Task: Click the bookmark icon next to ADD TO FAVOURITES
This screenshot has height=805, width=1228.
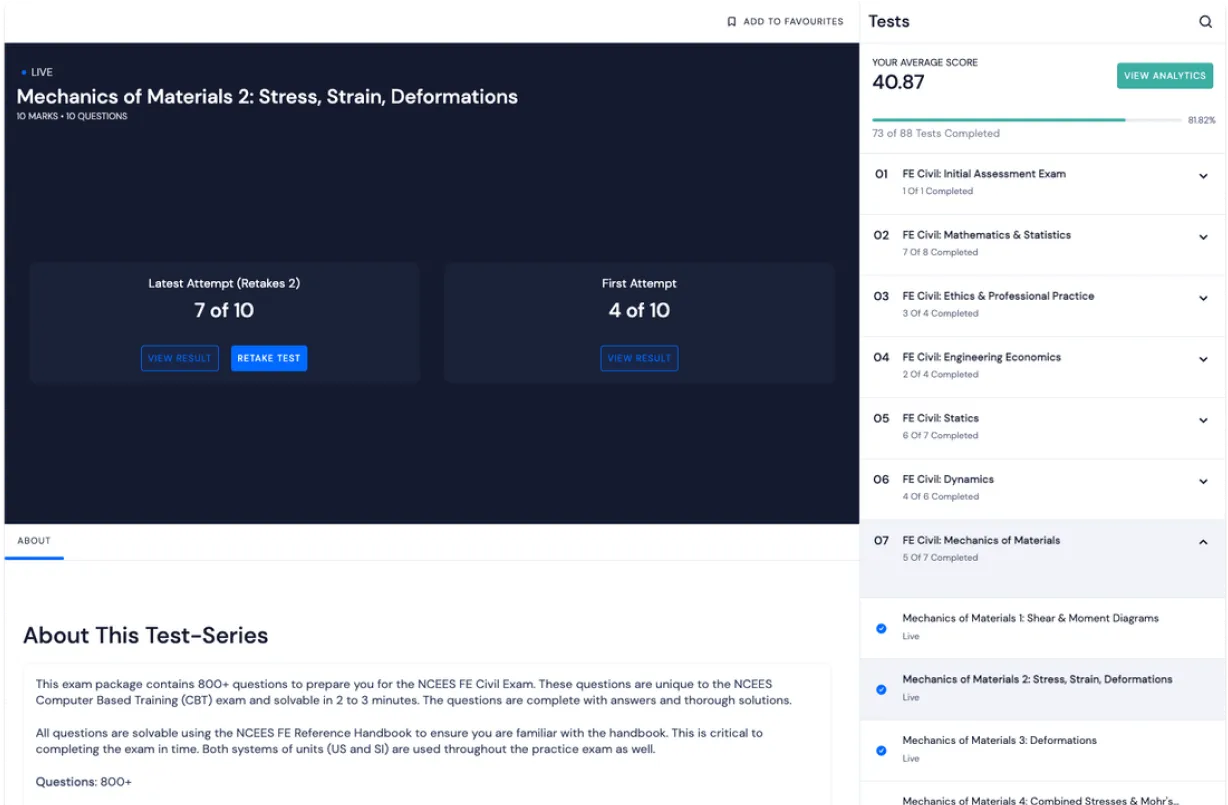Action: click(x=731, y=21)
